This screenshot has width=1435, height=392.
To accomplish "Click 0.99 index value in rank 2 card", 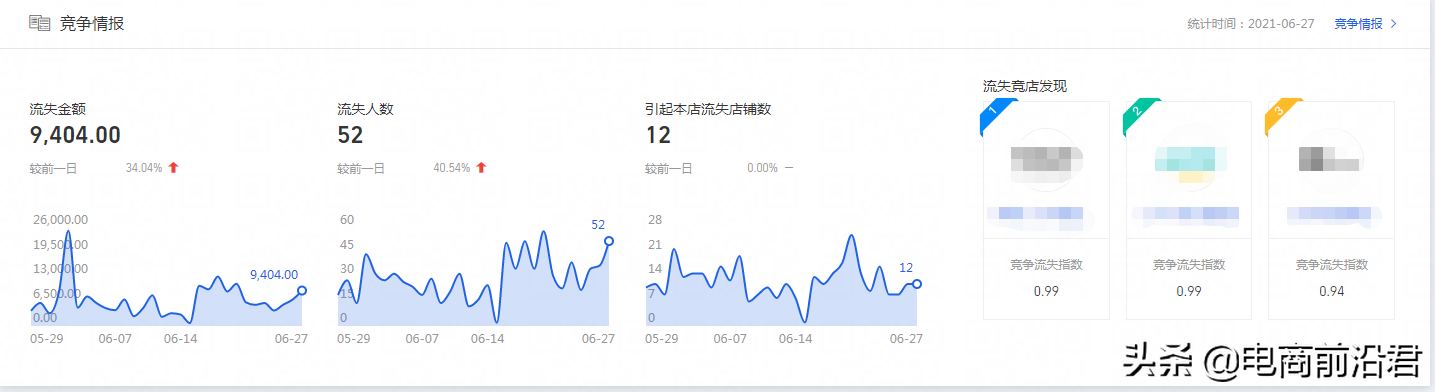I will point(1188,291).
